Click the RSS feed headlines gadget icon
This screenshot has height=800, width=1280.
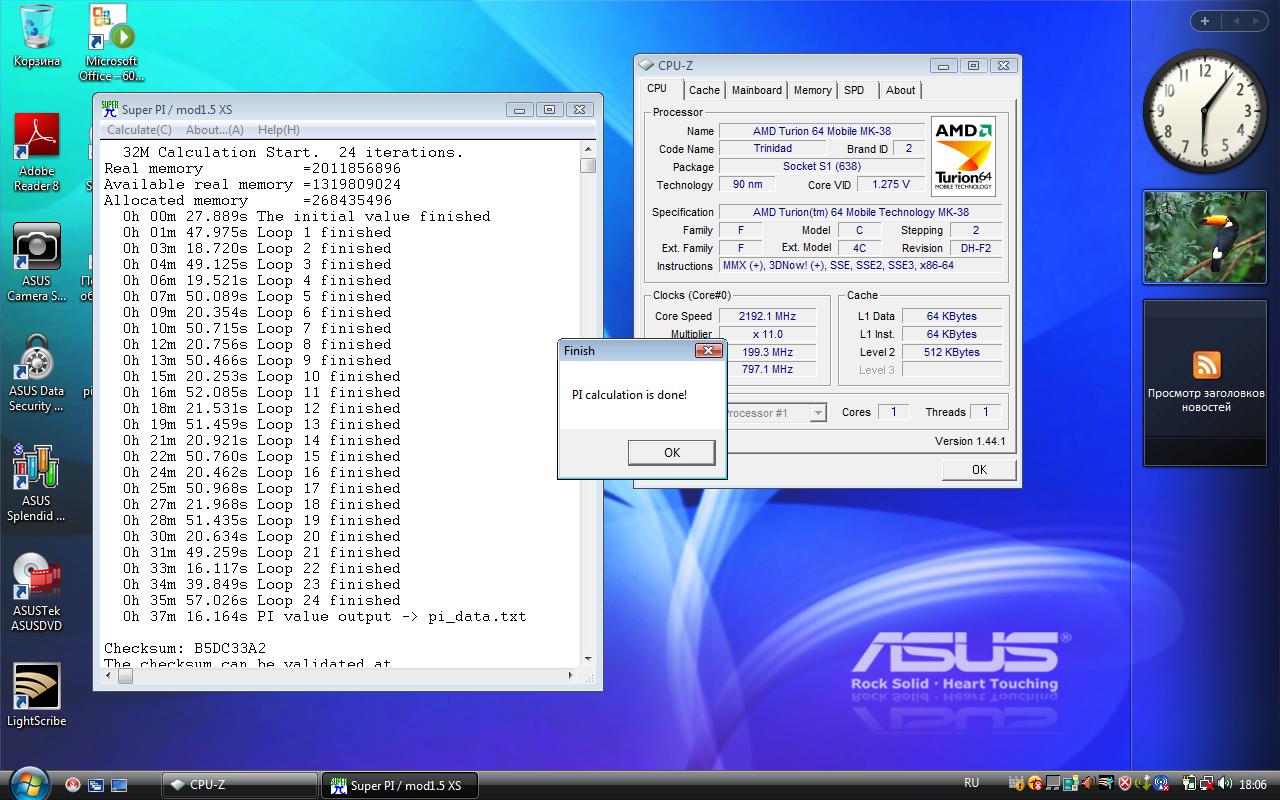(1206, 364)
